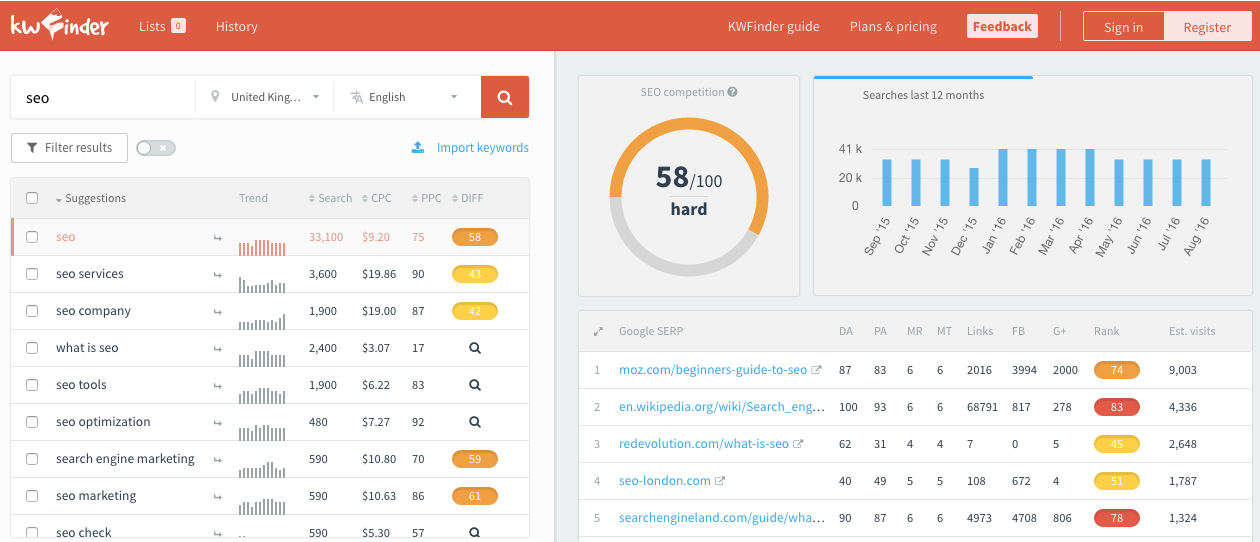Image resolution: width=1260 pixels, height=542 pixels.
Task: Click the arrow icon for the seo row
Action: tap(217, 238)
